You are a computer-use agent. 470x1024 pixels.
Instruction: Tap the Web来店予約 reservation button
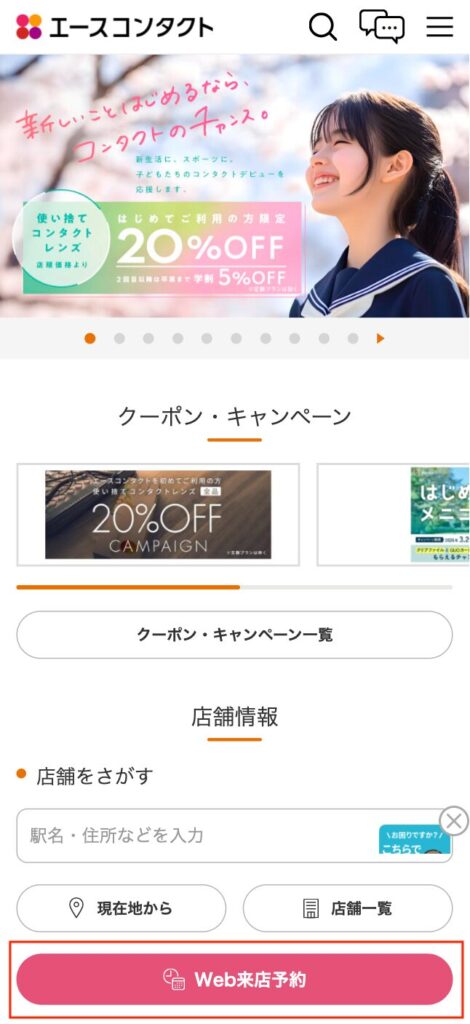click(234, 979)
